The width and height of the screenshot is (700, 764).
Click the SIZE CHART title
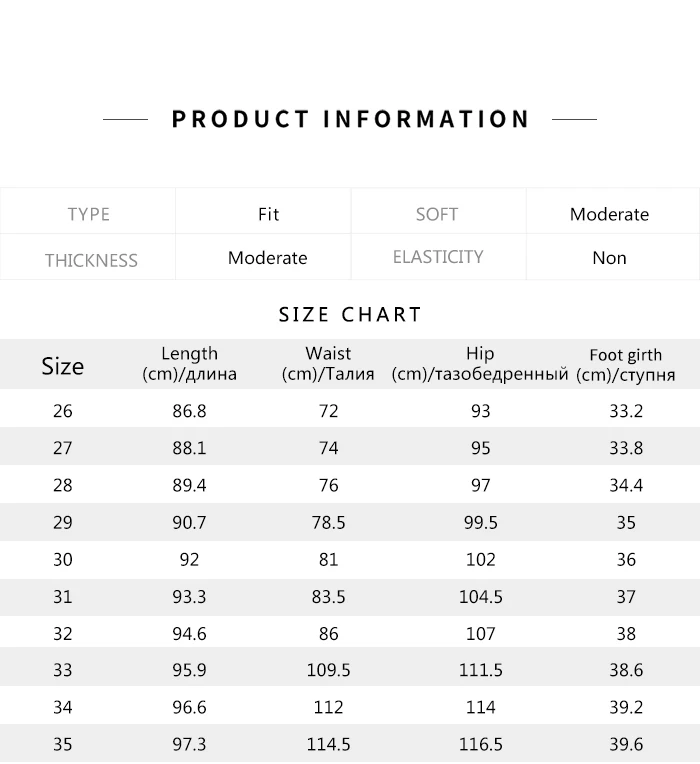point(350,315)
